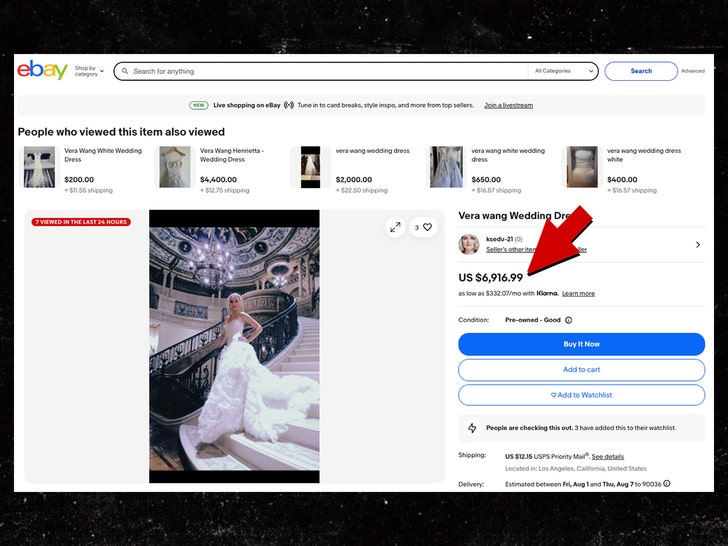Open the $4,400 Vera Wang Henrietta dress thumbnail
Image resolution: width=728 pixels, height=546 pixels.
click(x=175, y=167)
